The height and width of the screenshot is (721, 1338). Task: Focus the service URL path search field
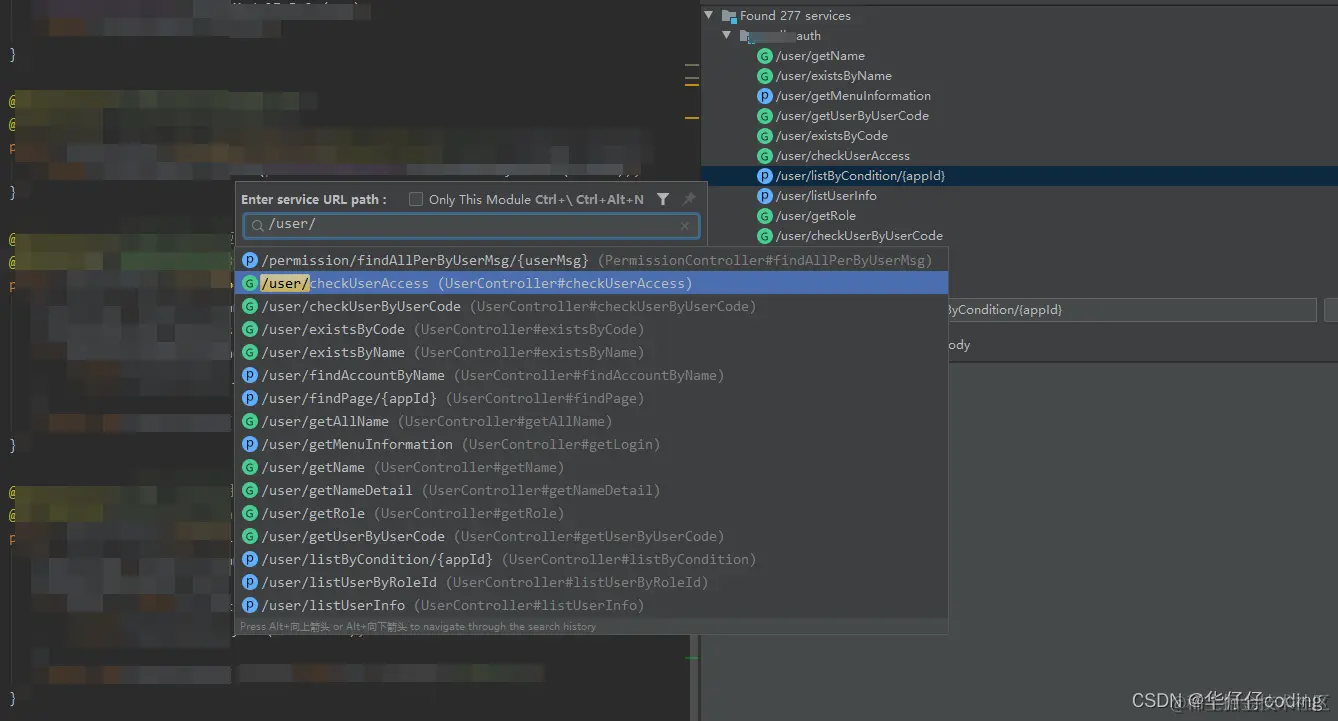coord(471,226)
